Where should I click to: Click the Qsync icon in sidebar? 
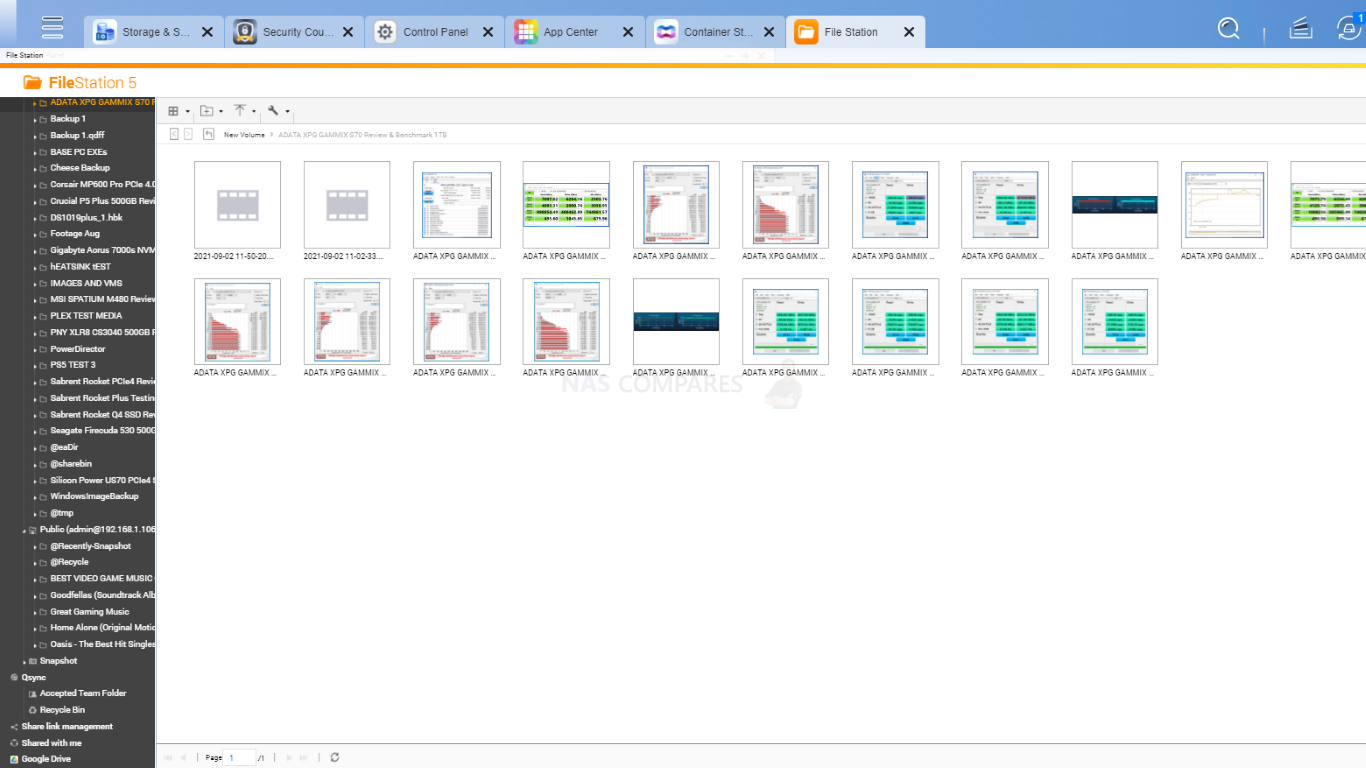tap(14, 677)
